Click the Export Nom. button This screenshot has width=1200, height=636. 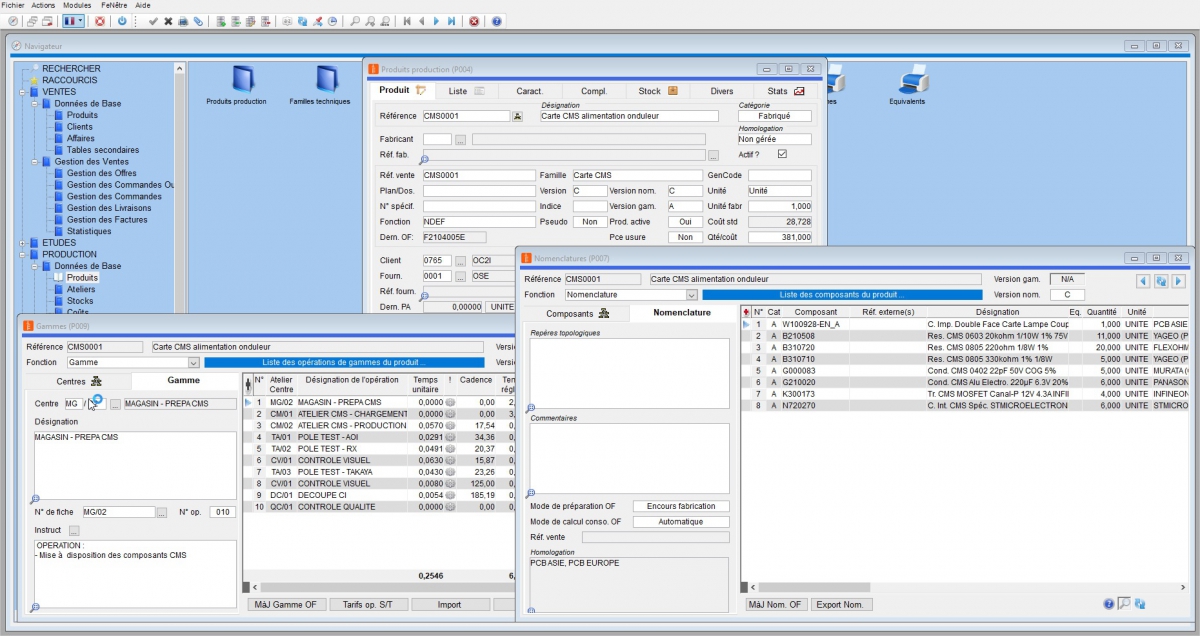841,604
